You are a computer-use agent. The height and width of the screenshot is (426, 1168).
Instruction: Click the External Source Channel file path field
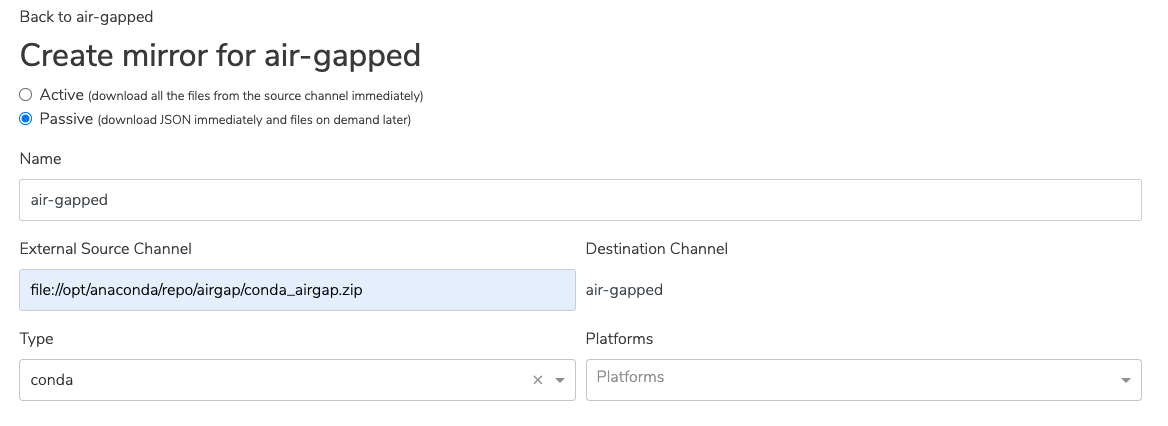point(297,290)
